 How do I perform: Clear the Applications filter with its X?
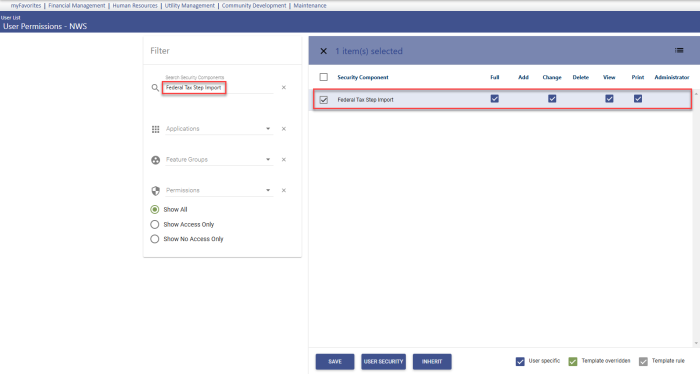[x=283, y=129]
